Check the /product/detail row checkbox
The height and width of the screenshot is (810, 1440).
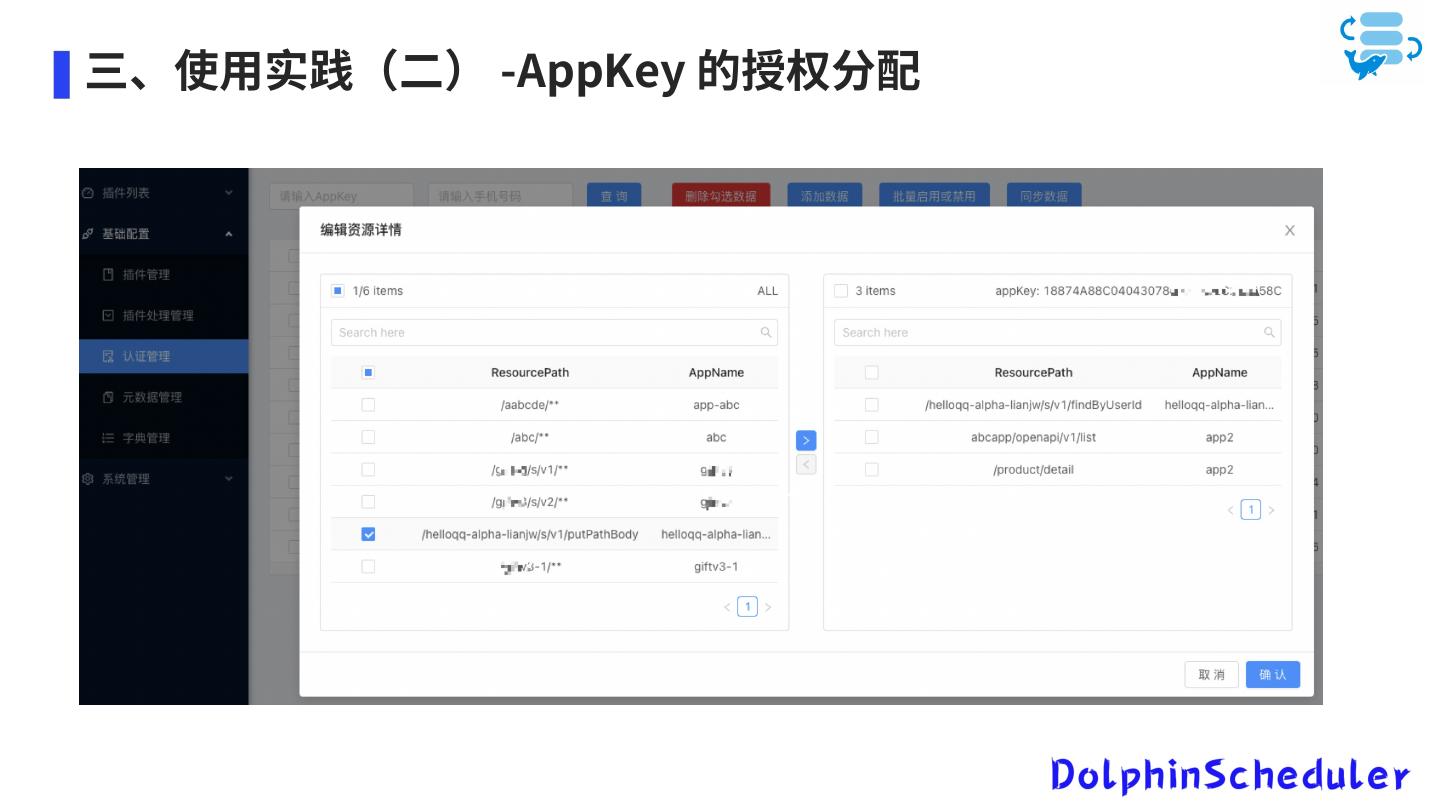[x=871, y=470]
